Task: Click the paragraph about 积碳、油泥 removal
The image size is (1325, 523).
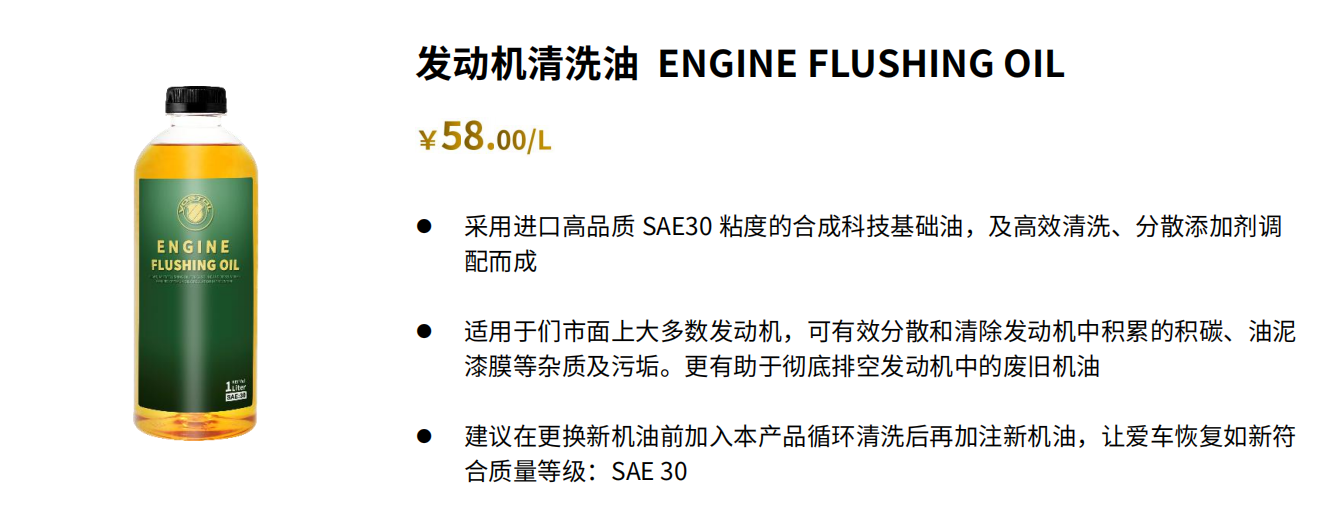Action: coord(879,348)
